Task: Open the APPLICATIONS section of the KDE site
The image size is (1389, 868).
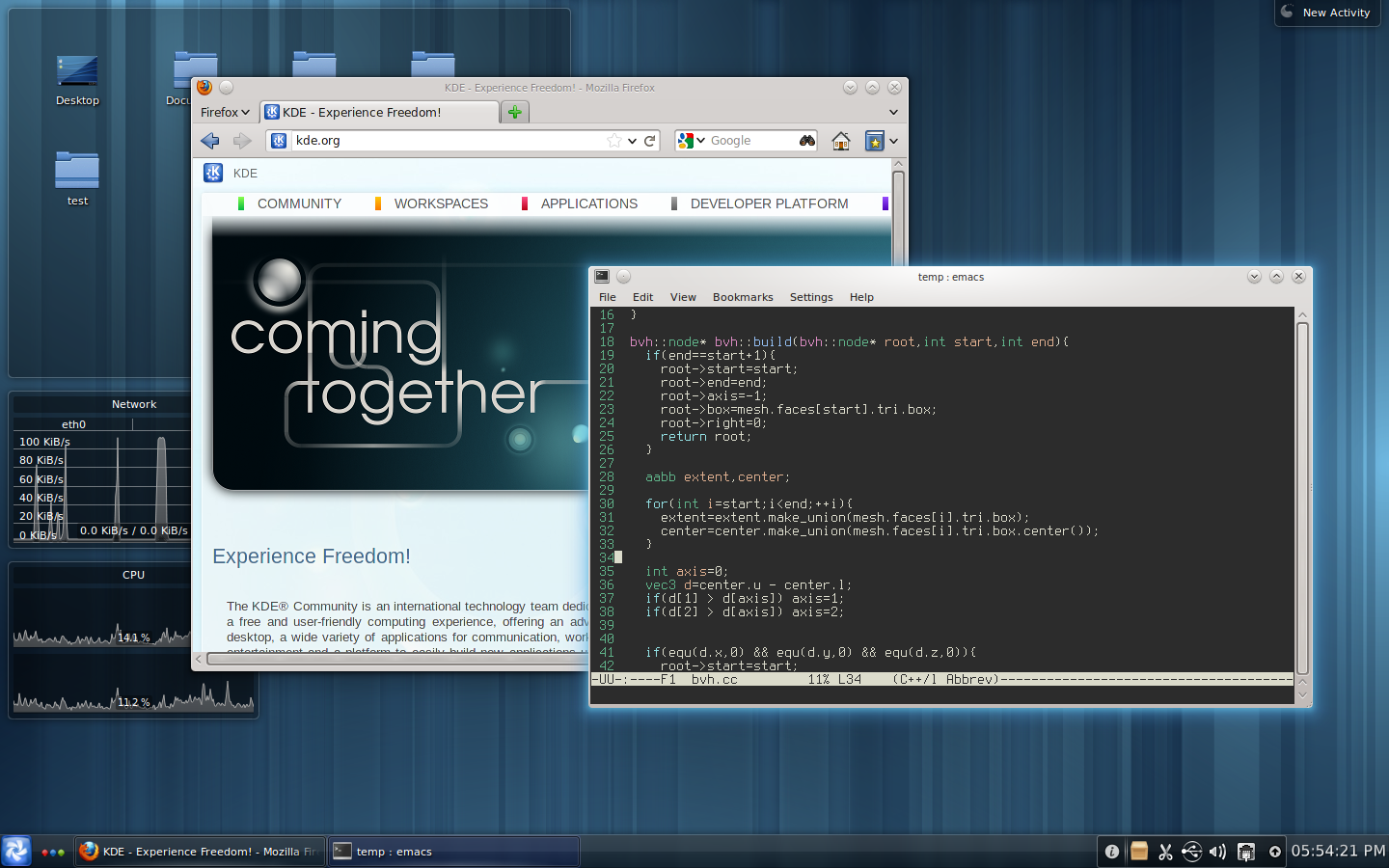Action: pos(588,203)
